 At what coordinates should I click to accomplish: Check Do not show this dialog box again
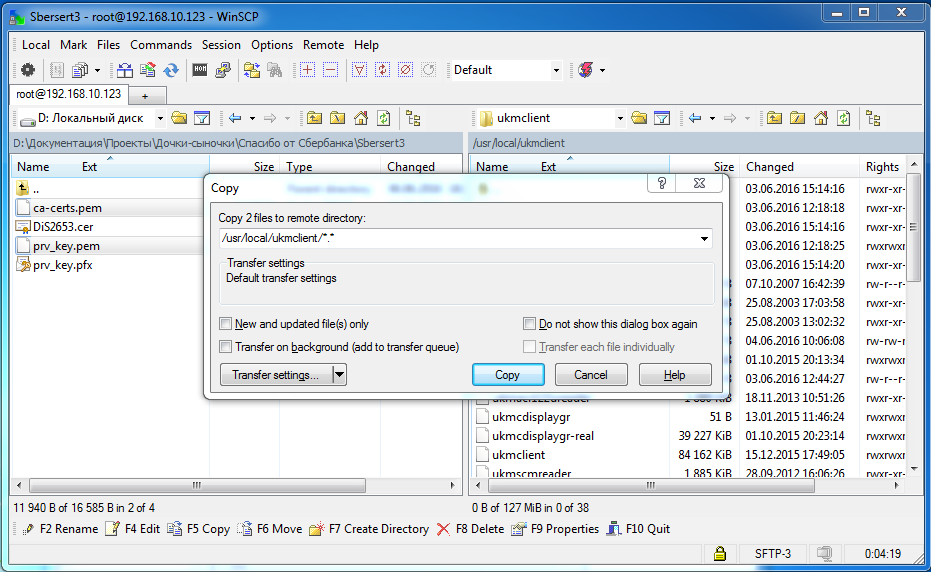pyautogui.click(x=529, y=324)
